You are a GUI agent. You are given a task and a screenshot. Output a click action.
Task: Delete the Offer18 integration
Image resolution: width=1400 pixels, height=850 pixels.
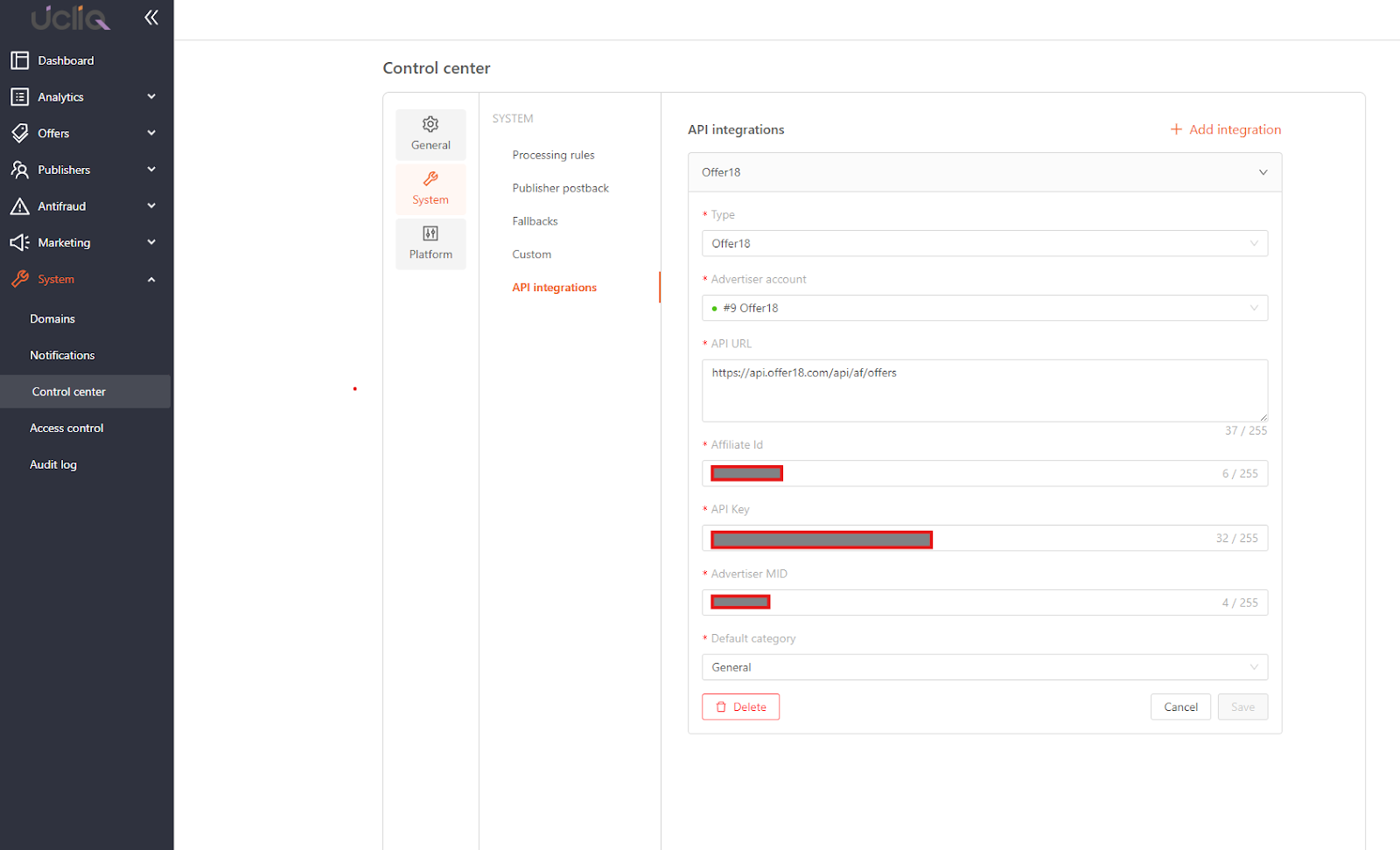pos(740,707)
